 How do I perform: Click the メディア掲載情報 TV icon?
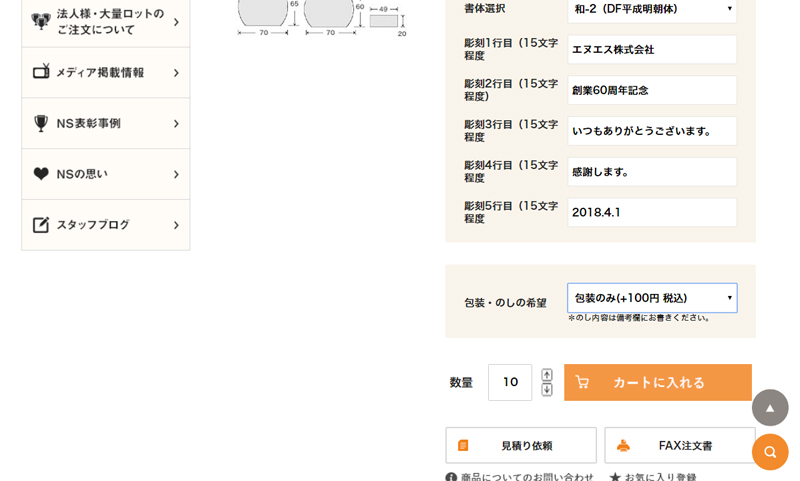pyautogui.click(x=41, y=72)
